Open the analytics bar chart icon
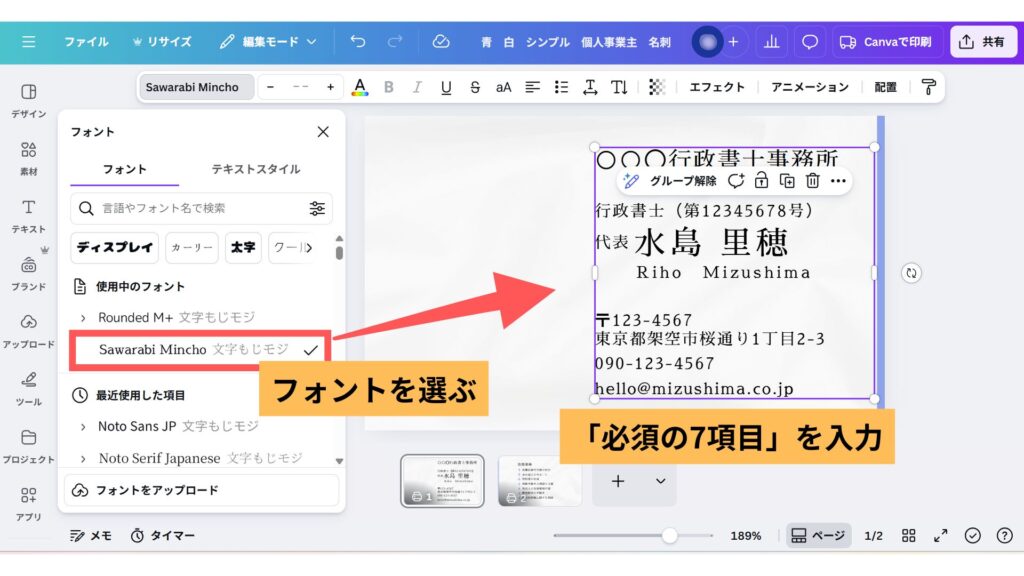Image resolution: width=1024 pixels, height=576 pixels. [770, 42]
